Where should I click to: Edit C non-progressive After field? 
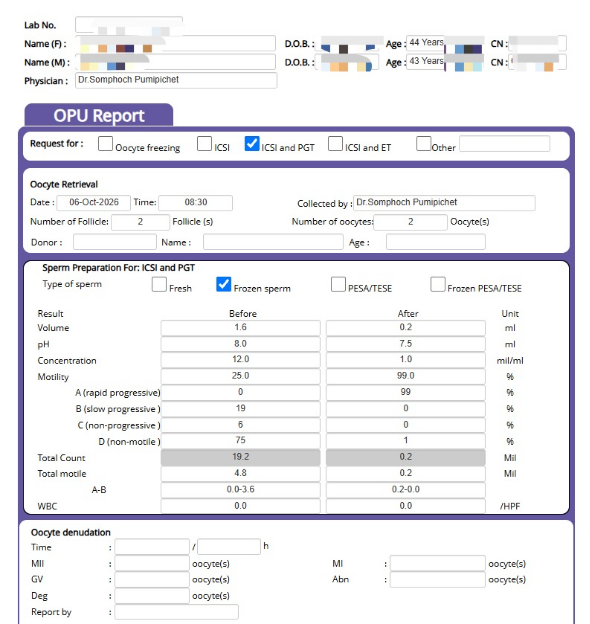point(406,425)
